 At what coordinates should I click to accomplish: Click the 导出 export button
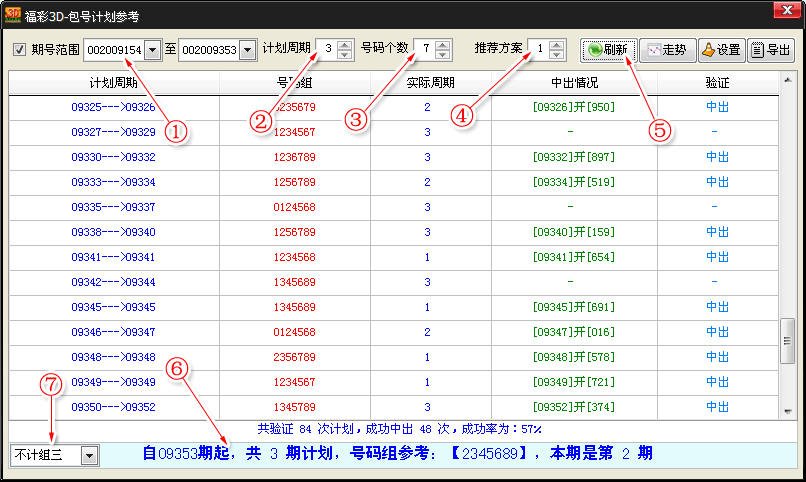[x=770, y=50]
